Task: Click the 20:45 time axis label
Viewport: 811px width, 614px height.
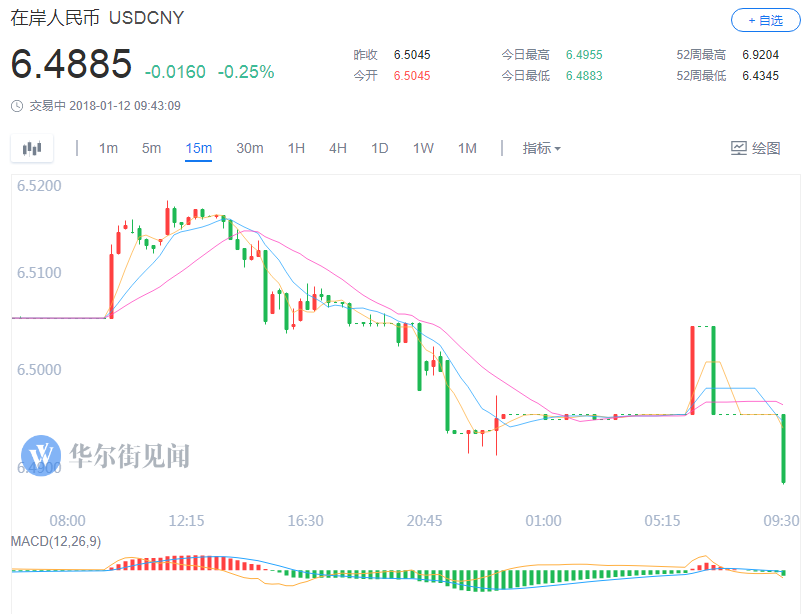Action: pos(424,520)
